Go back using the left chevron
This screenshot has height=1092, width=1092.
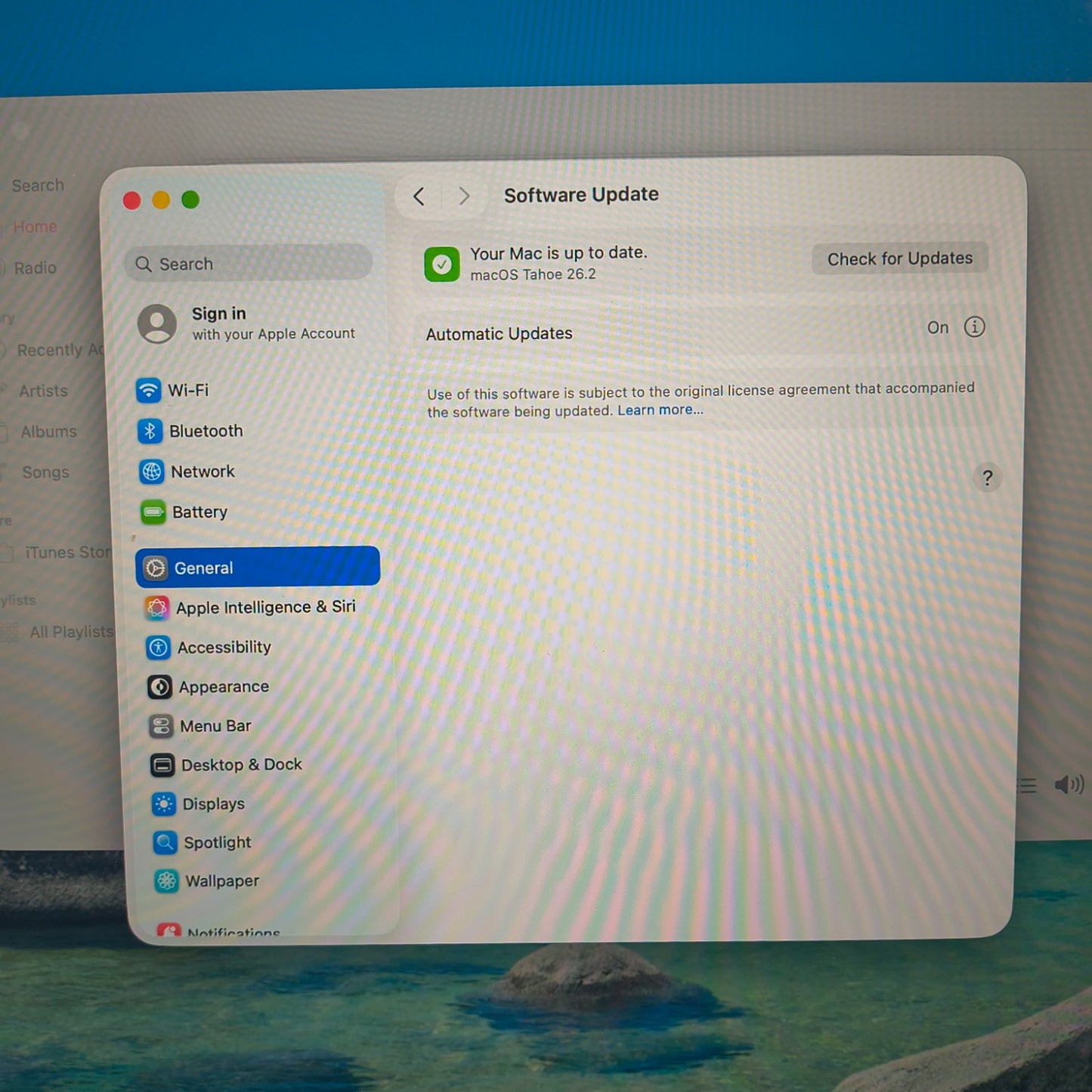point(419,196)
